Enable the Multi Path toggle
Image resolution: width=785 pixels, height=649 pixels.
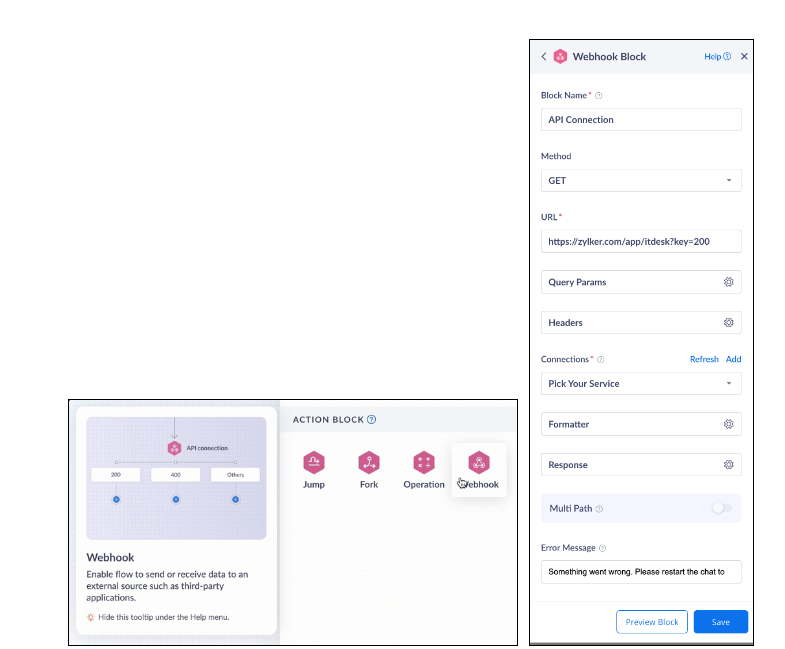pos(721,508)
